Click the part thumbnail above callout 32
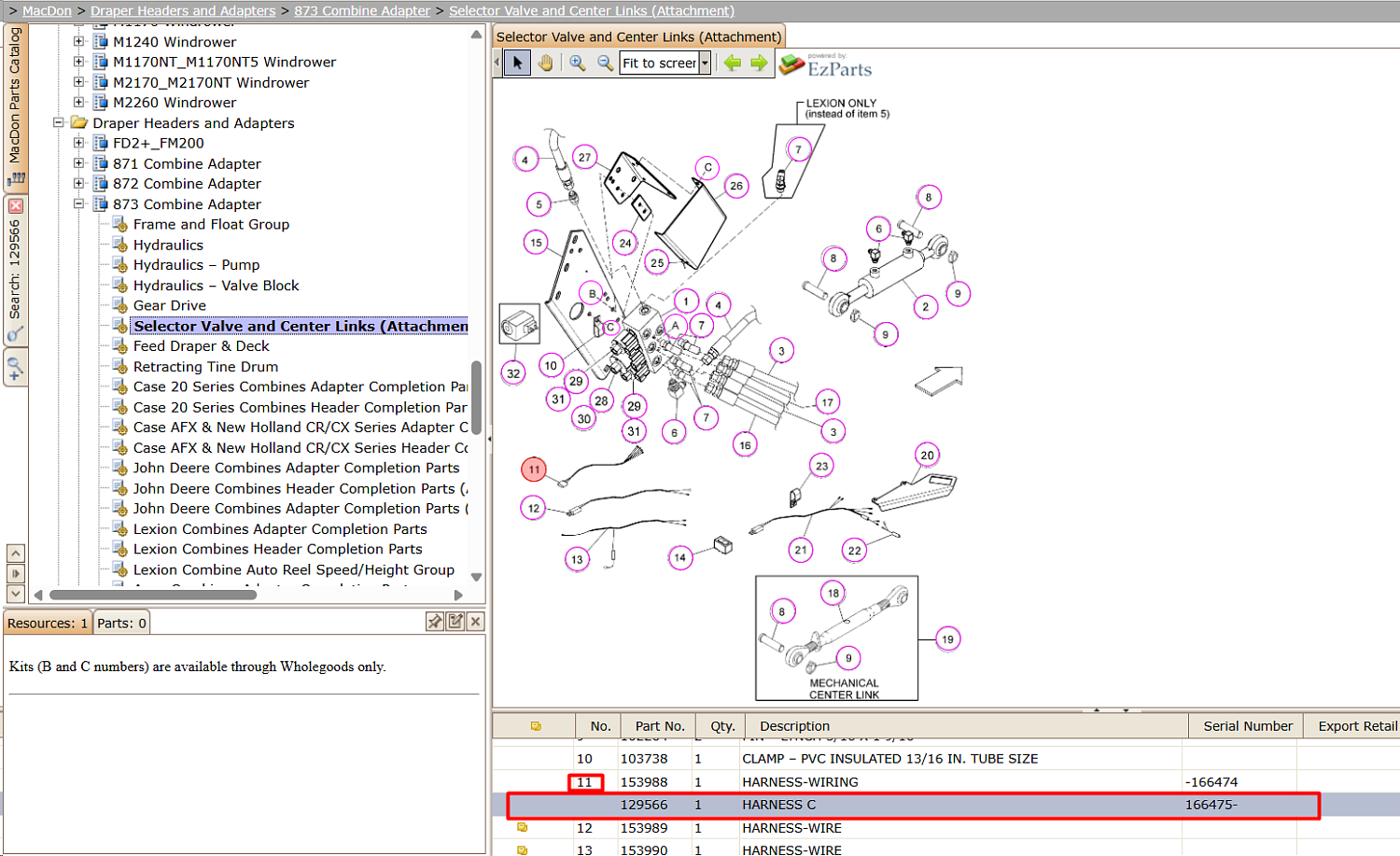The height and width of the screenshot is (856, 1400). 520,326
